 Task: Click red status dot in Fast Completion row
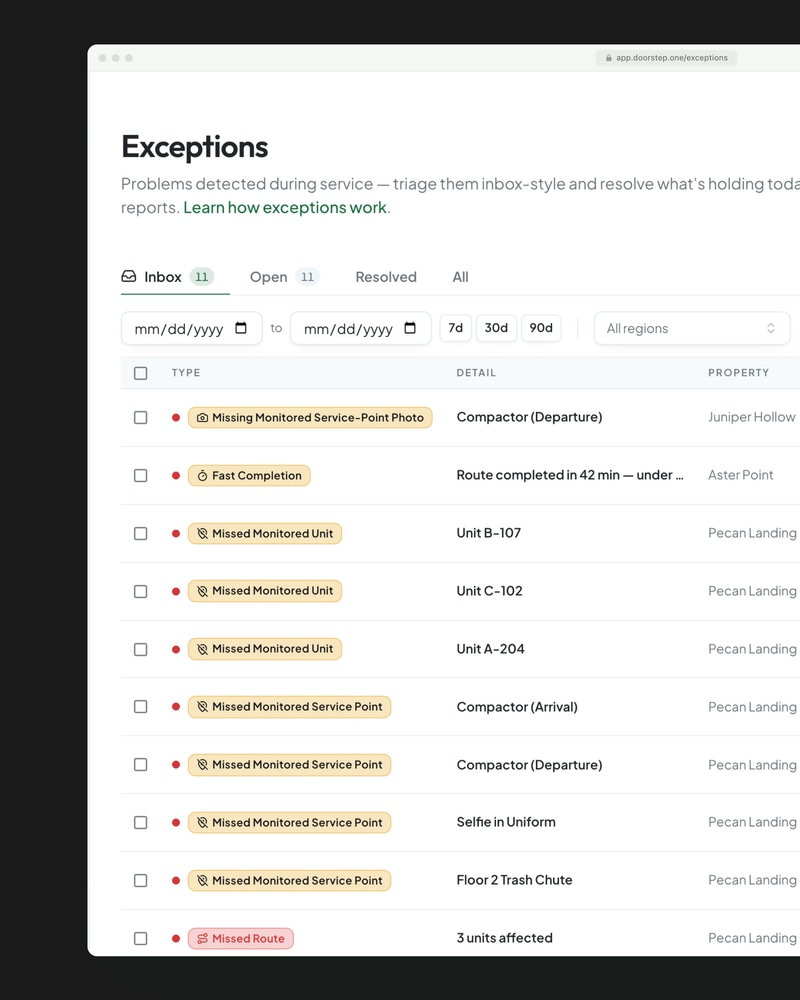(x=176, y=476)
